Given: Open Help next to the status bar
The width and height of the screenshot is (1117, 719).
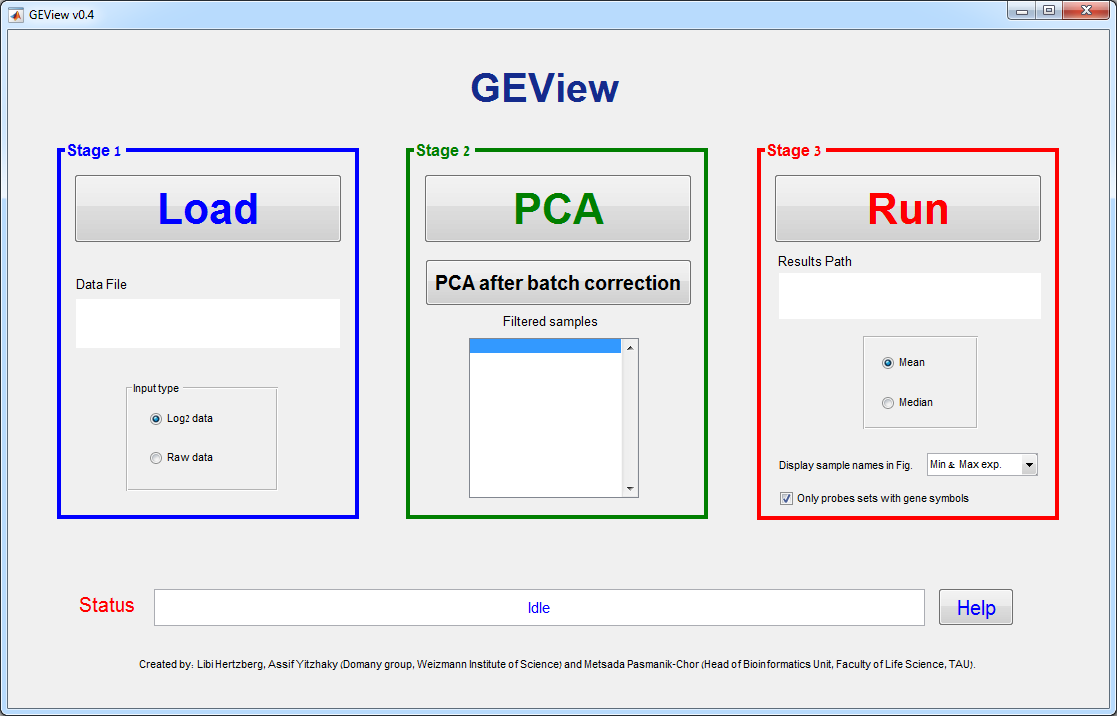Looking at the screenshot, I should [975, 608].
